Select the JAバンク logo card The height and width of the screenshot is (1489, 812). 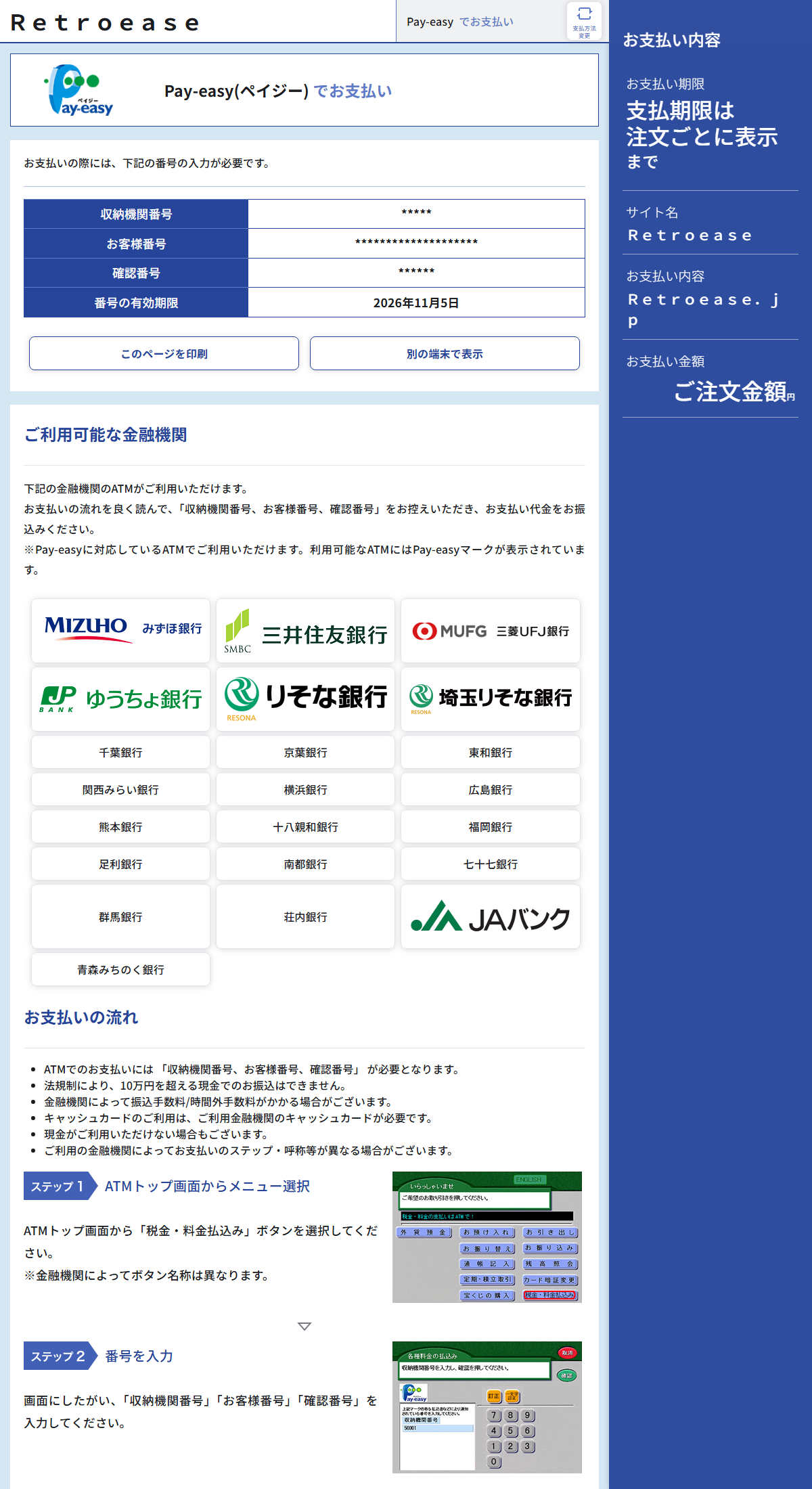491,916
